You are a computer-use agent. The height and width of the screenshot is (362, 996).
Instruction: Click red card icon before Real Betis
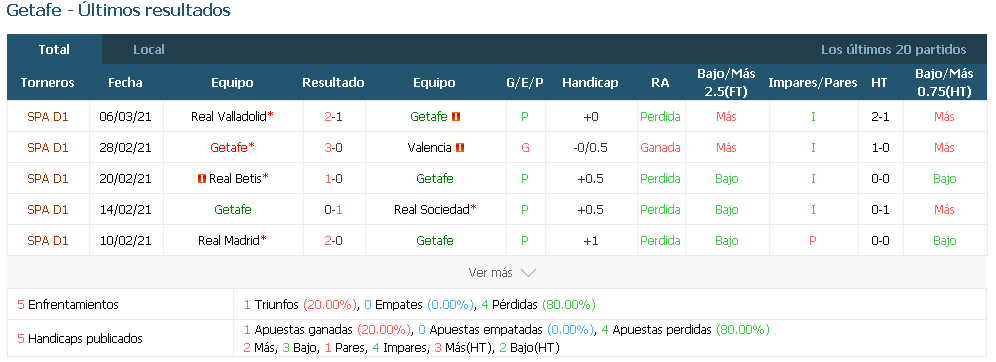(x=202, y=179)
